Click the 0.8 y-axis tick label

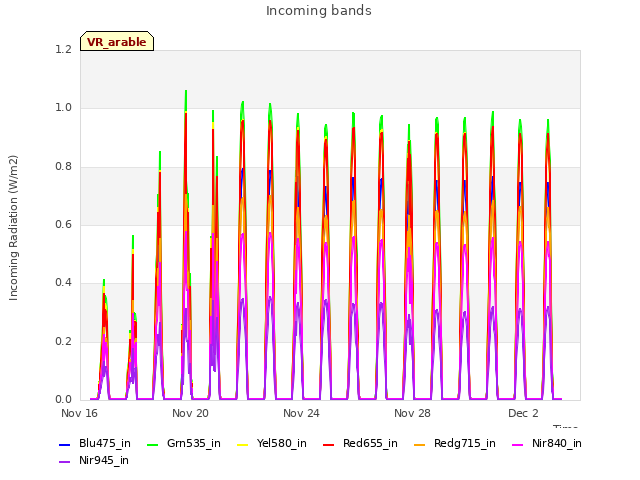63,167
